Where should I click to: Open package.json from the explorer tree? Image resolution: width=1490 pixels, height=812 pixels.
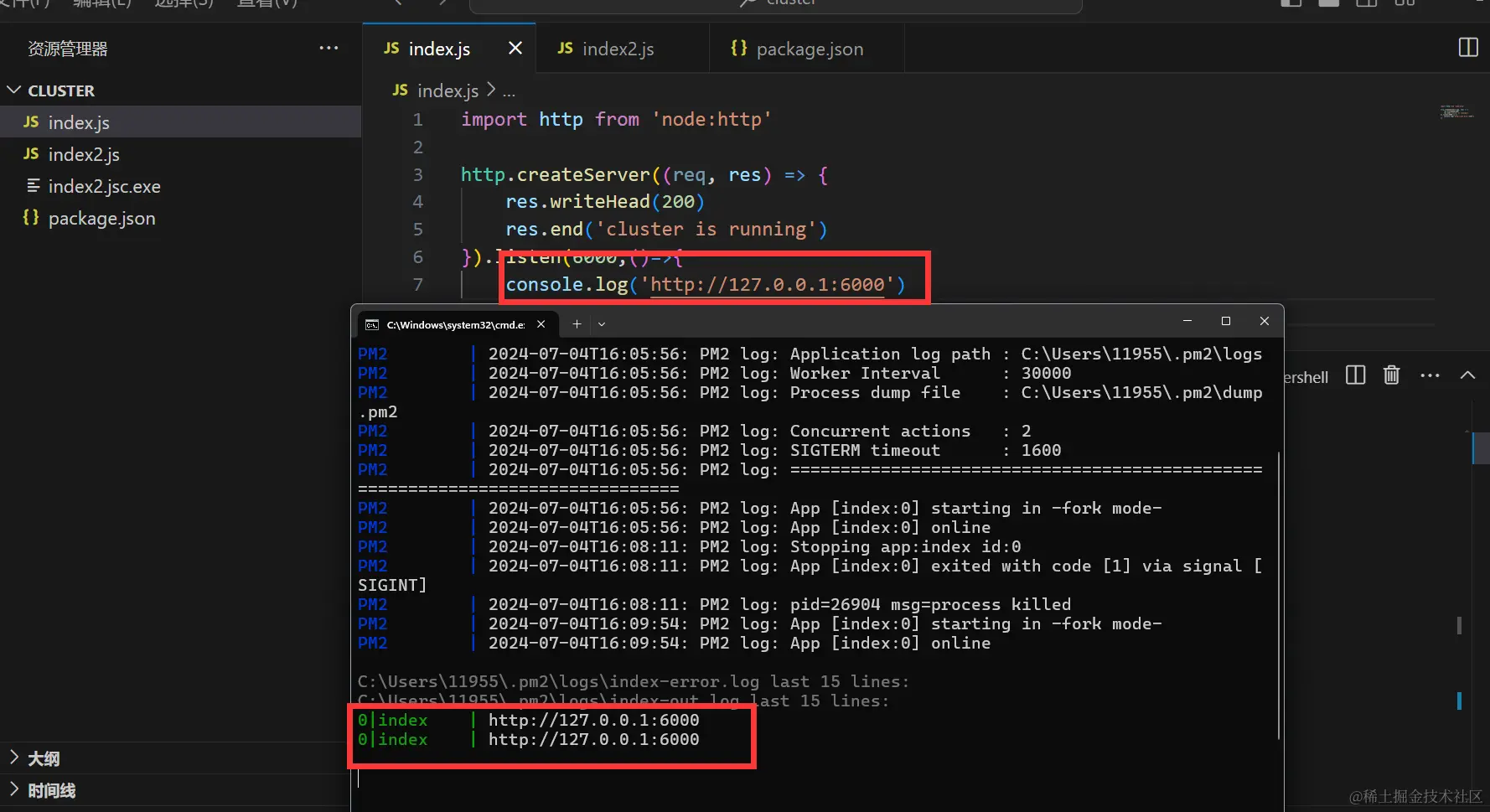pos(180,218)
